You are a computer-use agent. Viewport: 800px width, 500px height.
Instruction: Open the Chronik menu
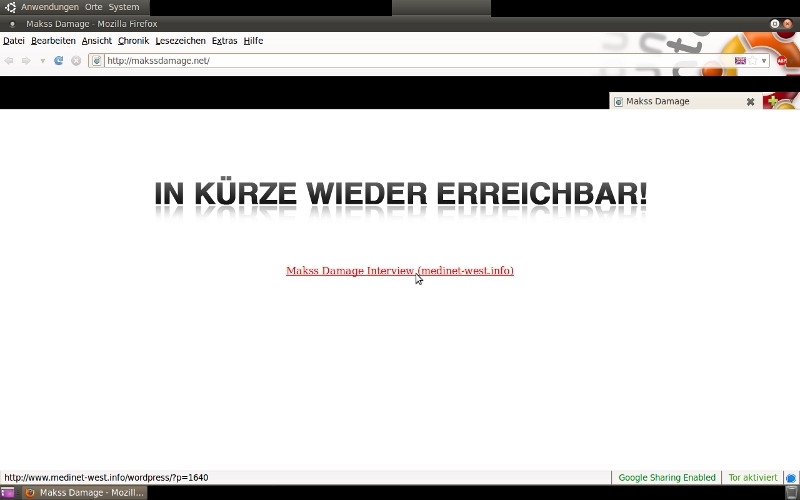click(x=133, y=41)
